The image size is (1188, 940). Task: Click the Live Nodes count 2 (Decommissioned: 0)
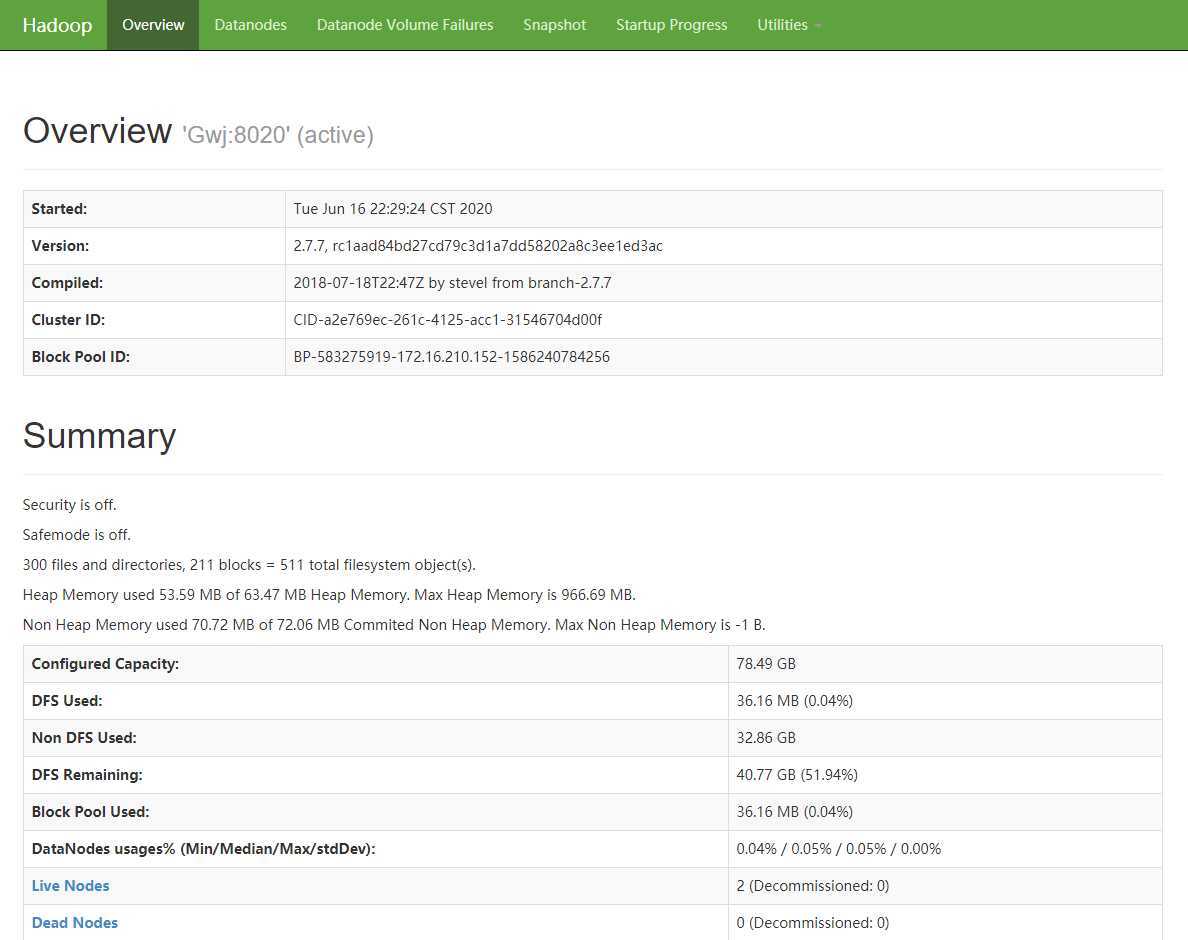coord(813,885)
